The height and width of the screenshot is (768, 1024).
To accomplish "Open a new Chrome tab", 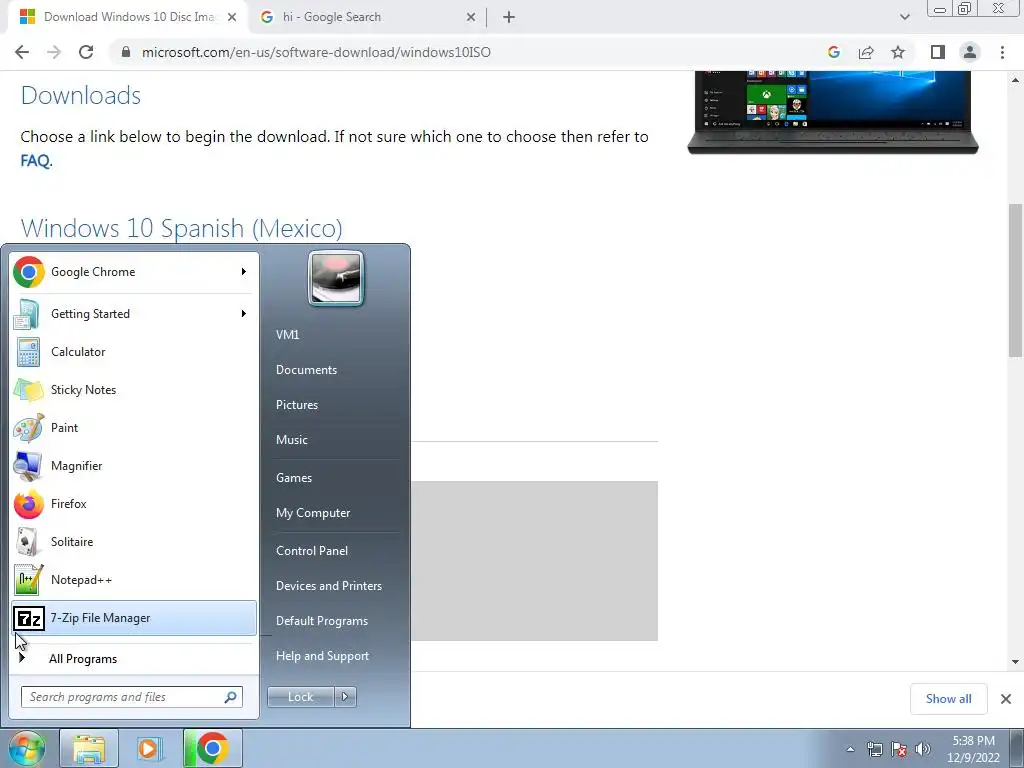I will pos(509,17).
